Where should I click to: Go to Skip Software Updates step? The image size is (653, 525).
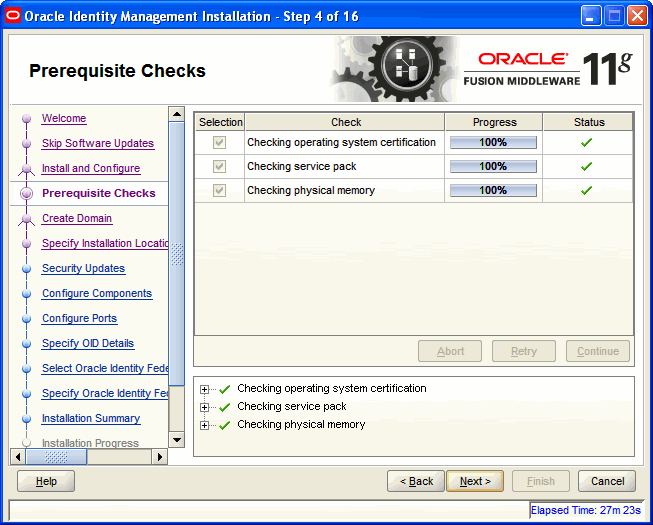98,143
